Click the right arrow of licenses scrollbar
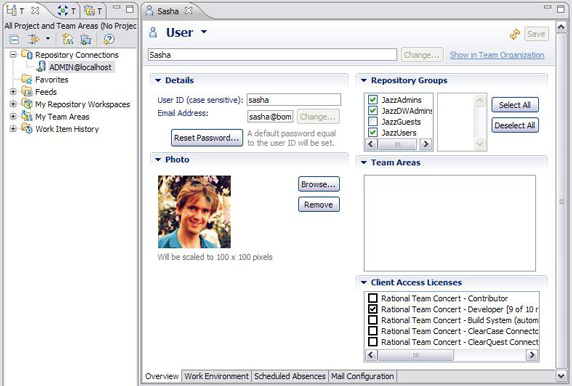572x386 pixels. pos(532,355)
